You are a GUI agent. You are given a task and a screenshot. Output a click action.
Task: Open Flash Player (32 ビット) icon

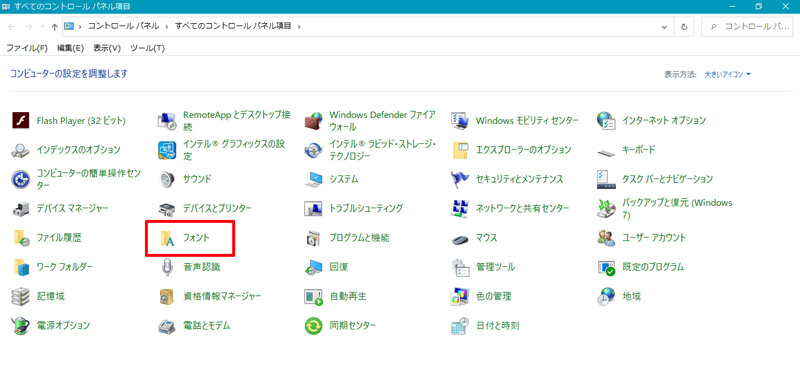21,121
